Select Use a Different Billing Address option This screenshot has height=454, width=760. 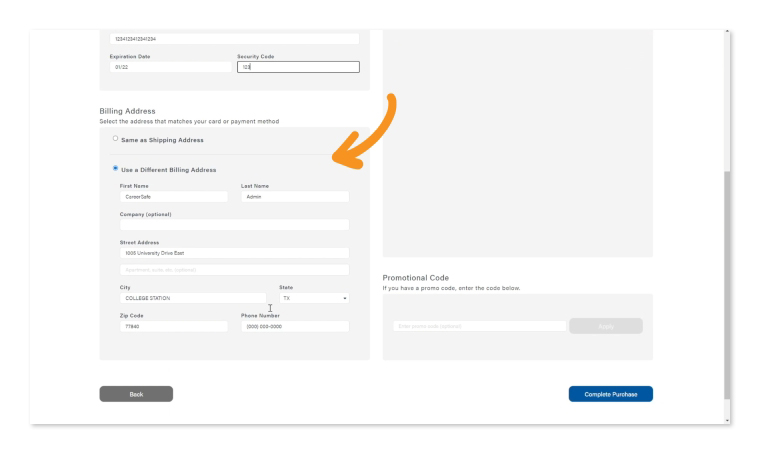click(115, 168)
